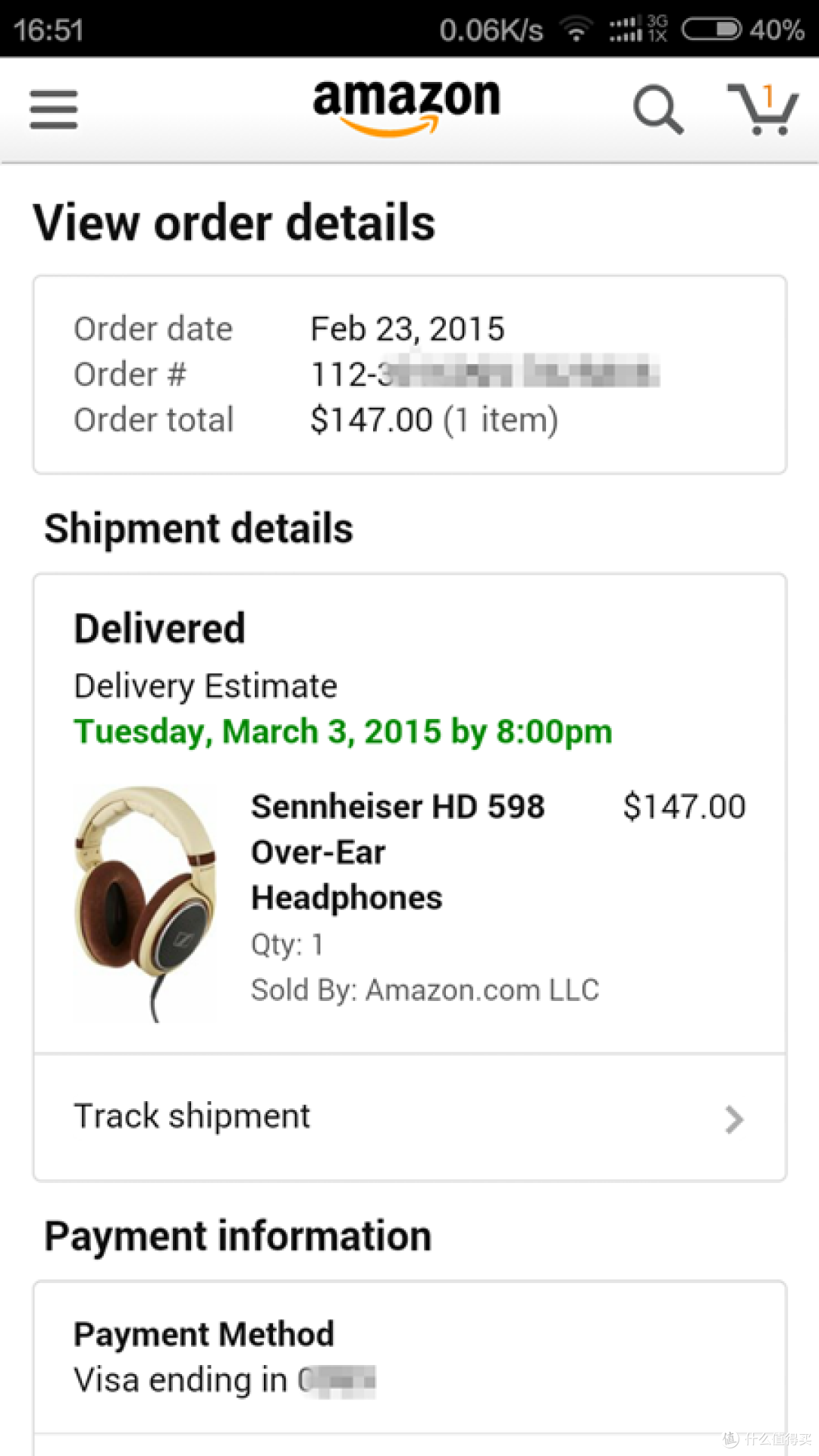Open Sennheiser HD 598 headphones thumbnail
Image resolution: width=819 pixels, height=1456 pixels.
coord(146,904)
